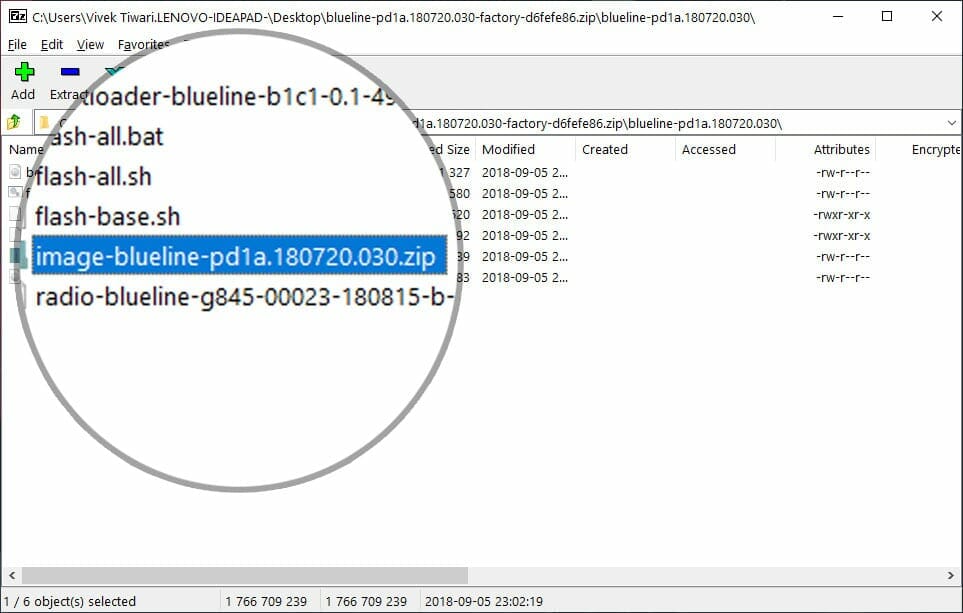Select the image-blueline-pd1a.180720.030.zip file

236,257
